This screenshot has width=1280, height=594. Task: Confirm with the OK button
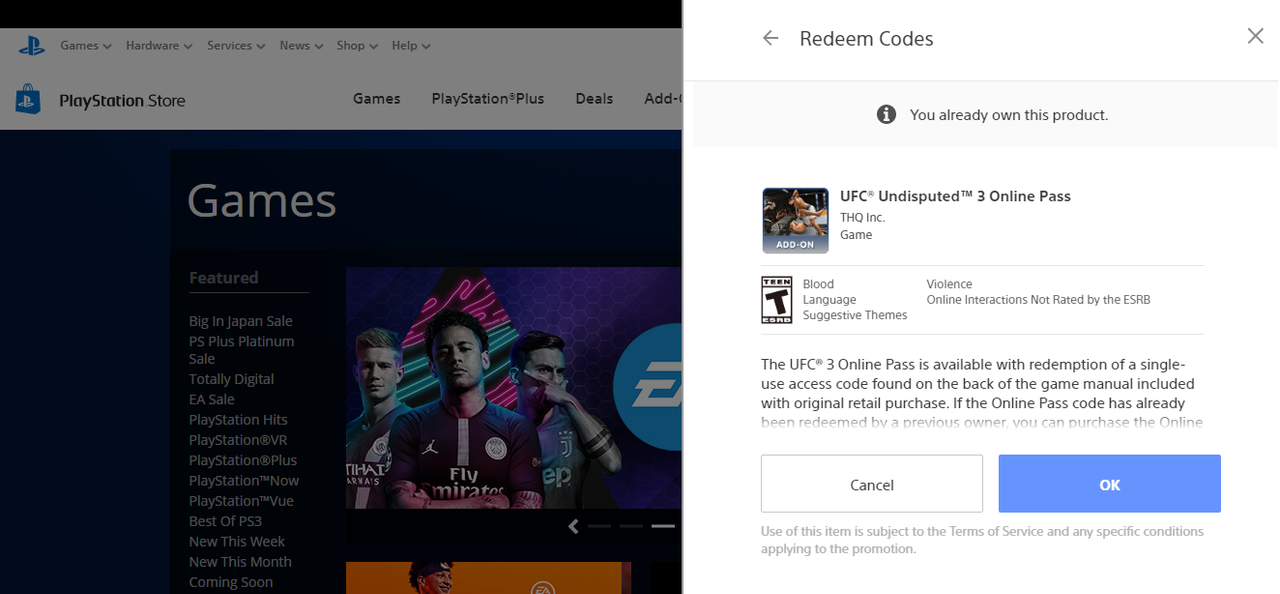click(x=1110, y=484)
